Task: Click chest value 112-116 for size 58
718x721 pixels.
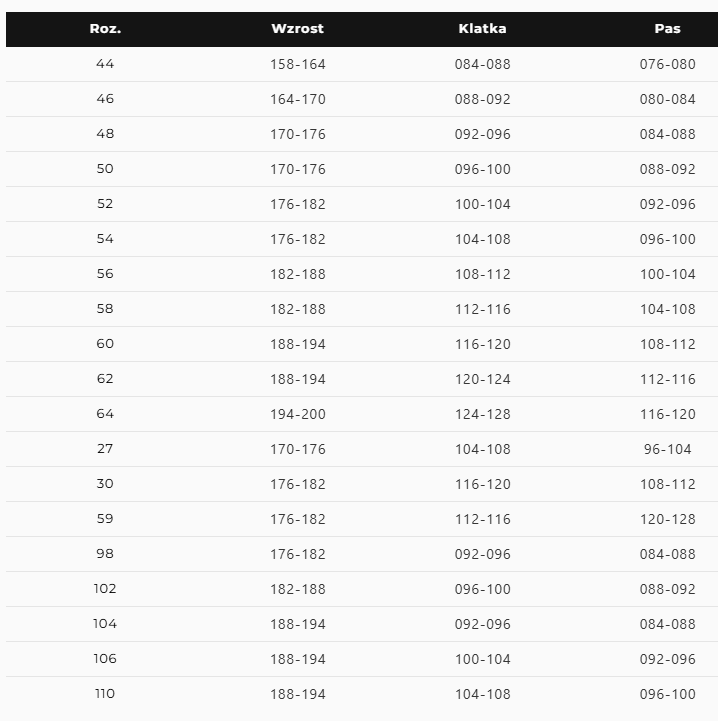Action: point(482,309)
